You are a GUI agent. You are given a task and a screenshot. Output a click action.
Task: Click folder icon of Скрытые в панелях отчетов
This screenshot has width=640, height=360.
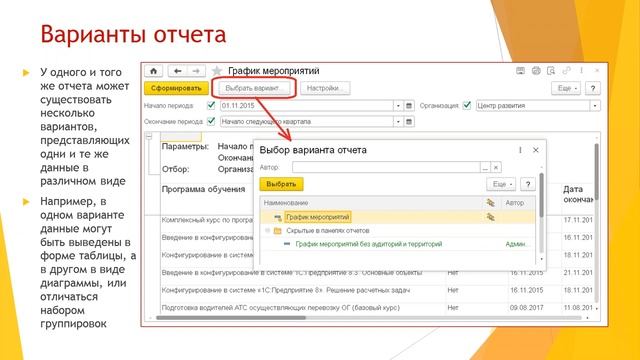(278, 231)
